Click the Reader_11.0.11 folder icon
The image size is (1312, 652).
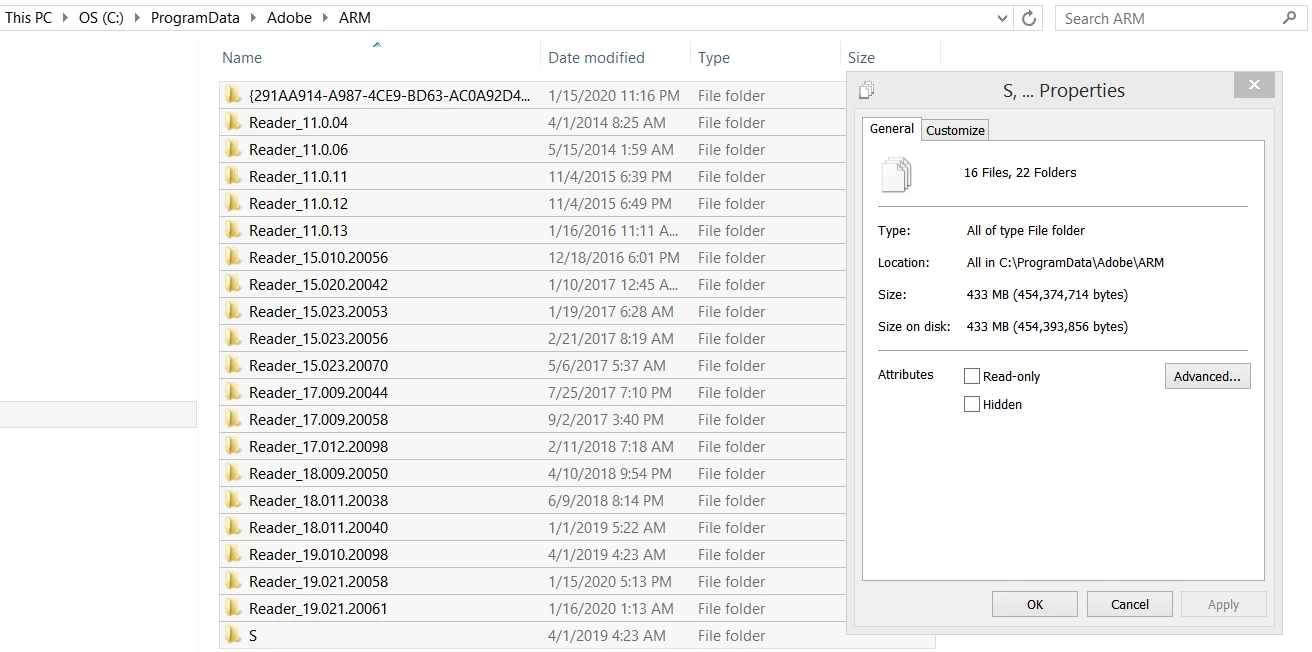[x=233, y=176]
